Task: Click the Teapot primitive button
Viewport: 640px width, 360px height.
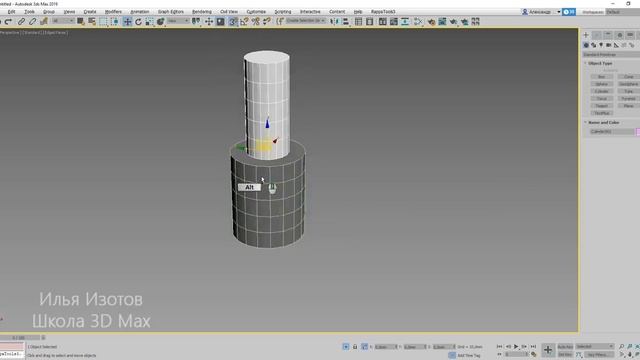Action: tap(602, 106)
